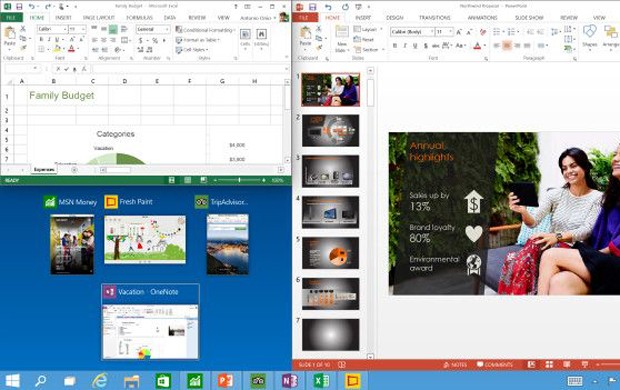The width and height of the screenshot is (620, 390).
Task: Click the Cut scissors icon in Excel
Action: (x=23, y=28)
